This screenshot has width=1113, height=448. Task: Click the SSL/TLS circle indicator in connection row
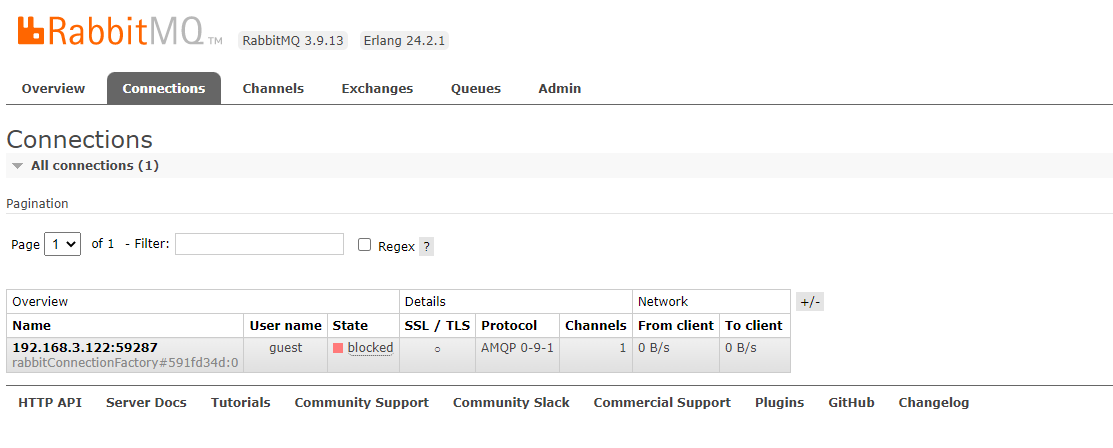tap(437, 349)
